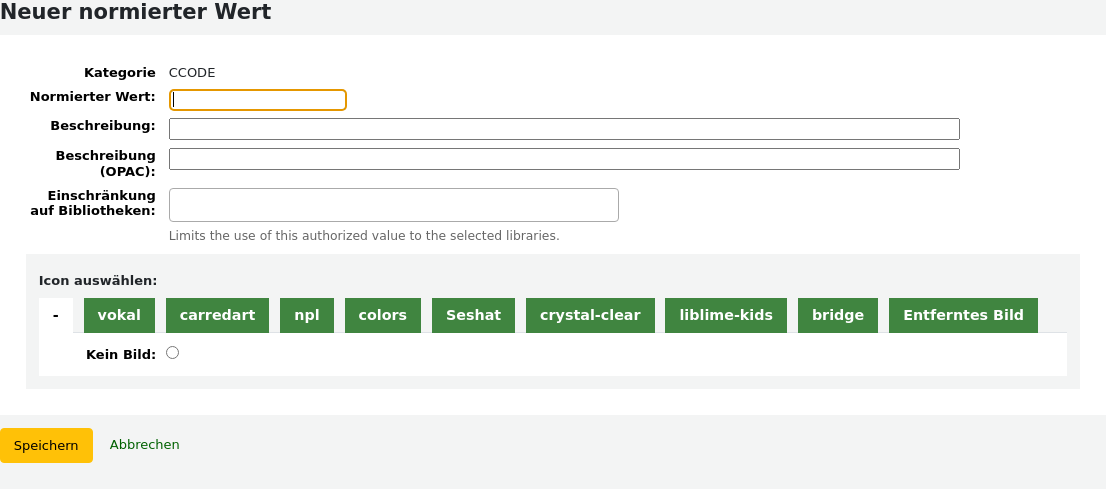
Task: Open the vokal icon set tab
Action: pyautogui.click(x=119, y=315)
